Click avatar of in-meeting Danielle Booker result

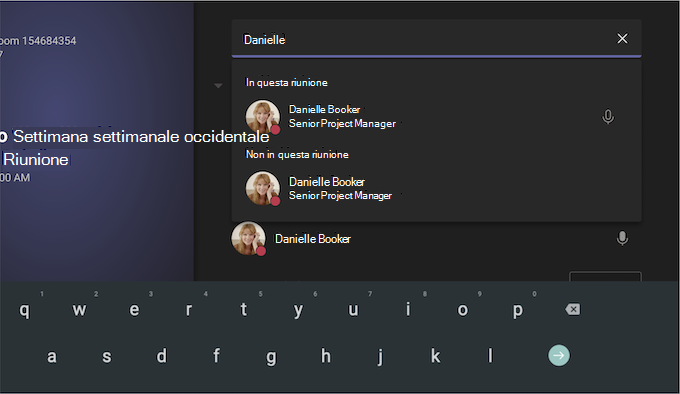pyautogui.click(x=262, y=117)
